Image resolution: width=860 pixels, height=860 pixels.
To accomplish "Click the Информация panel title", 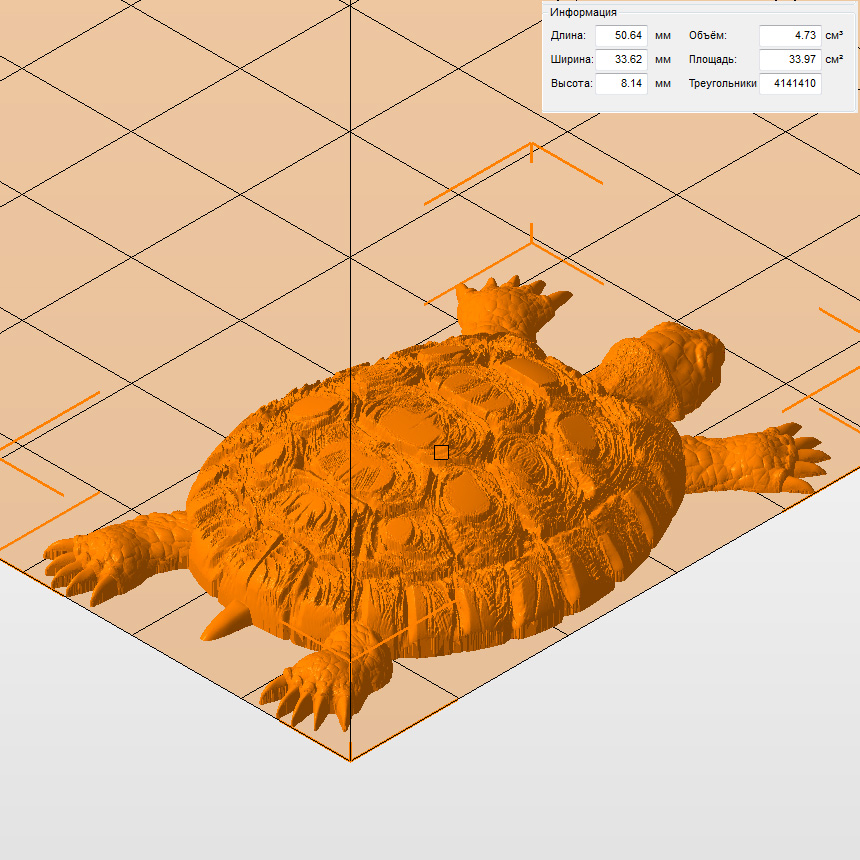I will coord(583,12).
